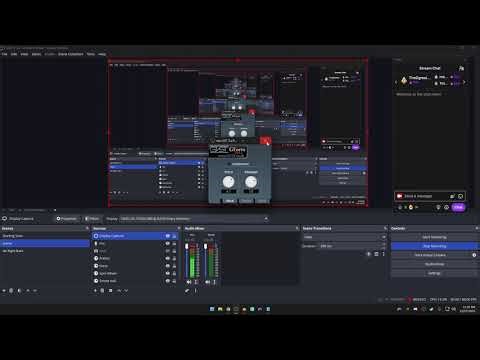
Task: Open the View menu
Action: [24, 54]
